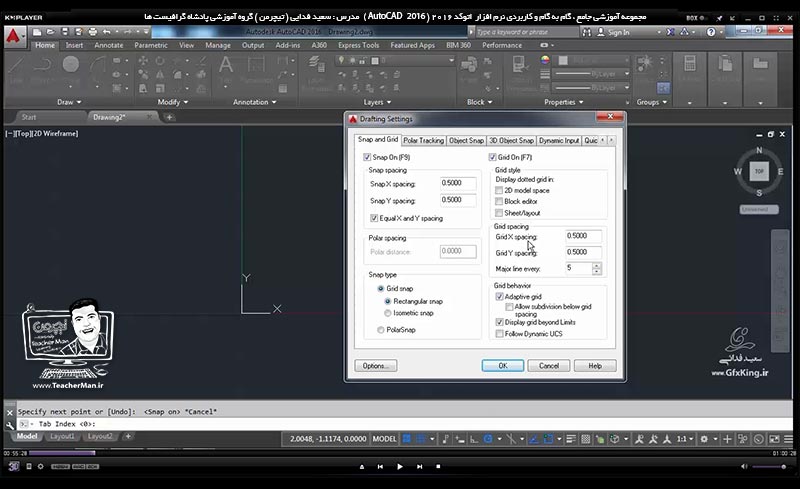Viewport: 800px width, 489px height.
Task: Toggle Display grid beyond Limits checkbox
Action: [x=499, y=323]
